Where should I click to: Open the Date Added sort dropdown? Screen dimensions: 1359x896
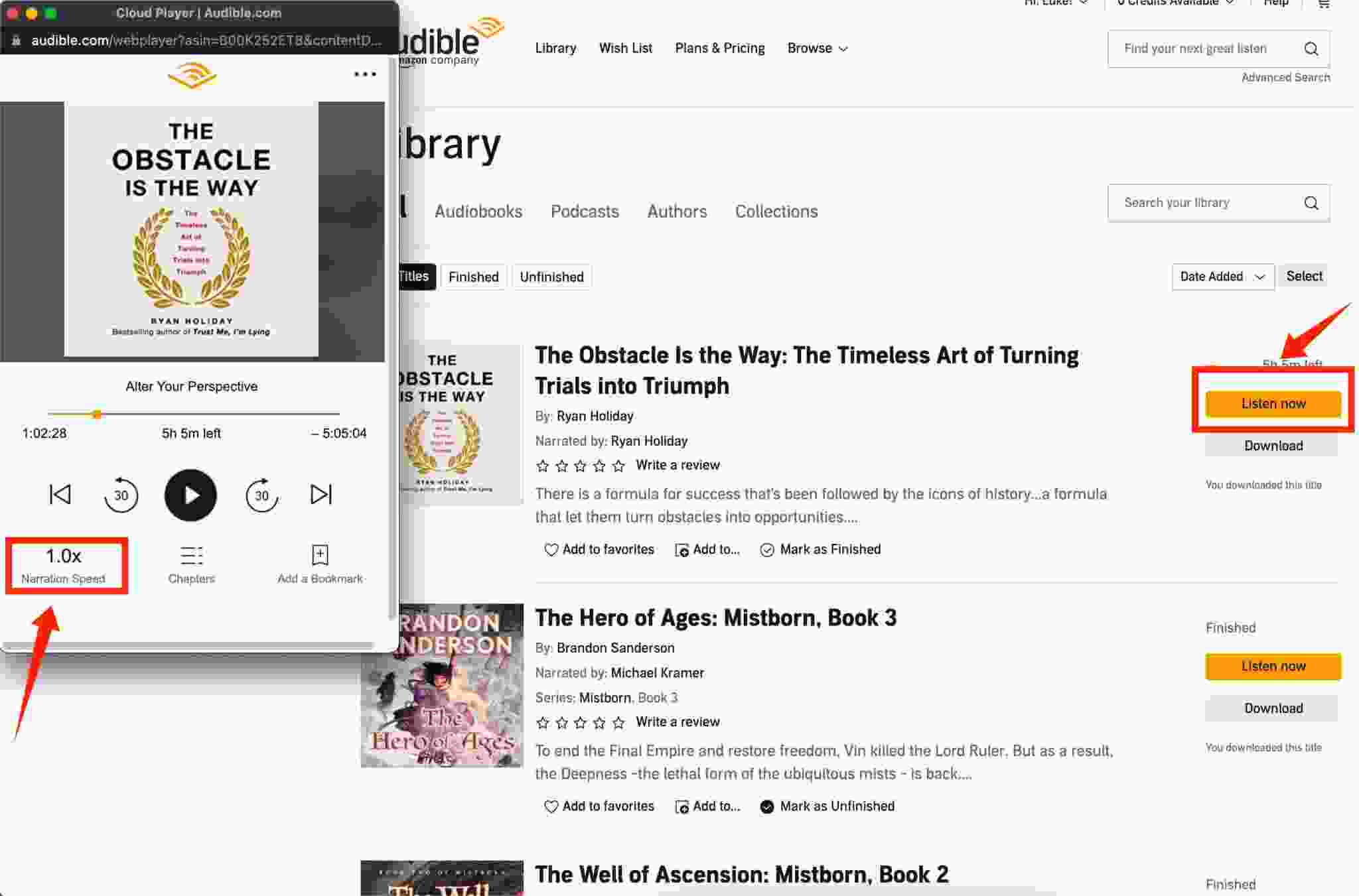pos(1222,277)
